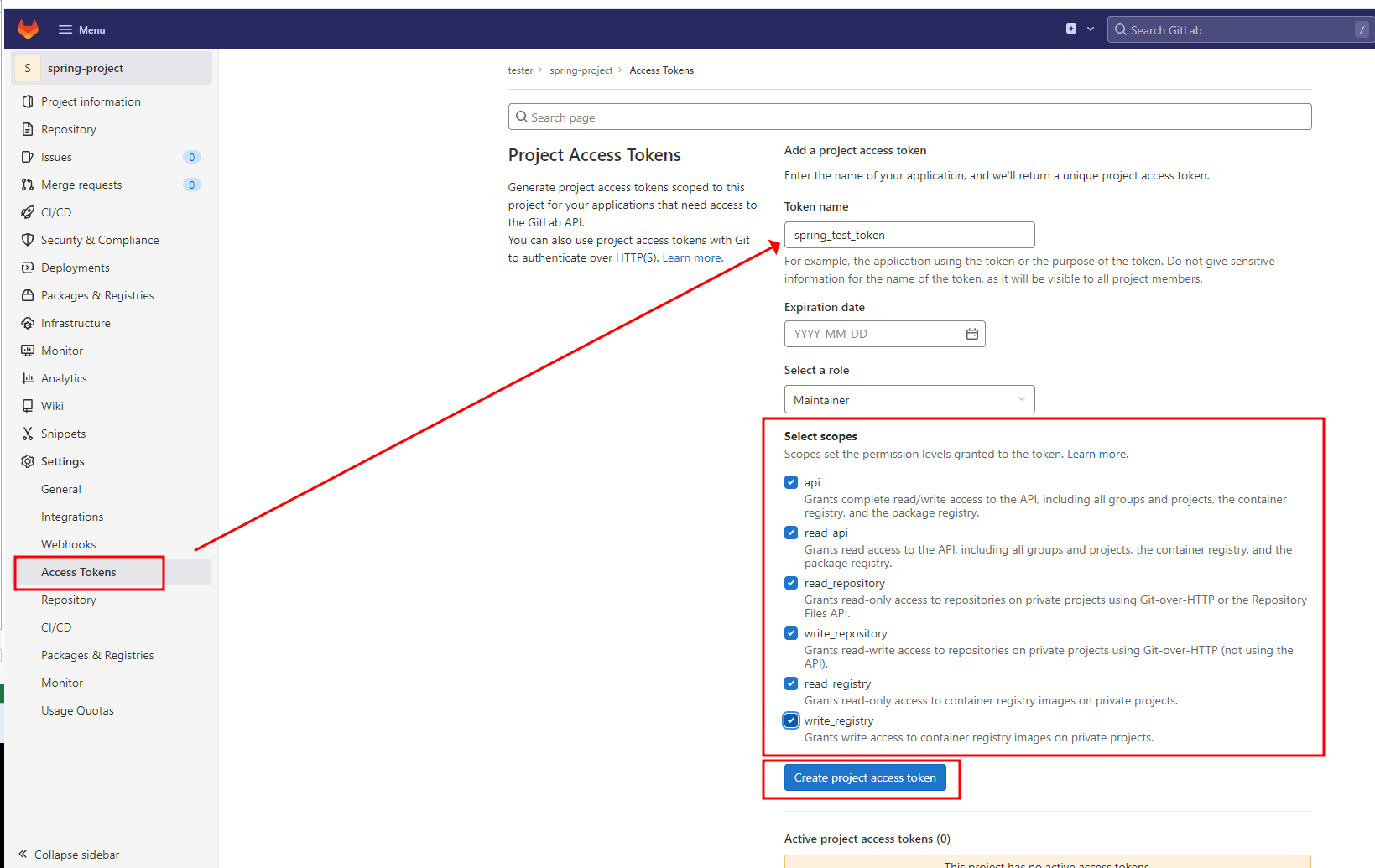Click the Merge requests count badge

[192, 185]
